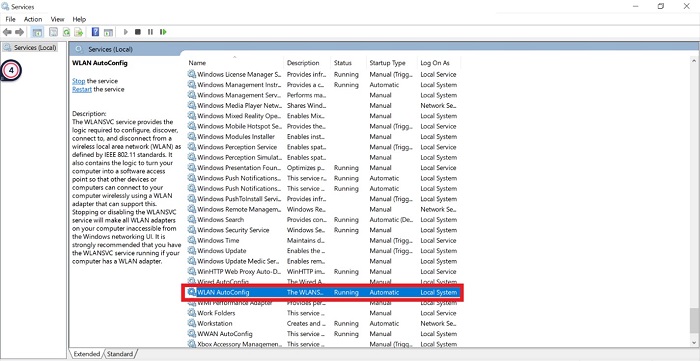700x361 pixels.
Task: Open the View menu
Action: (x=58, y=19)
